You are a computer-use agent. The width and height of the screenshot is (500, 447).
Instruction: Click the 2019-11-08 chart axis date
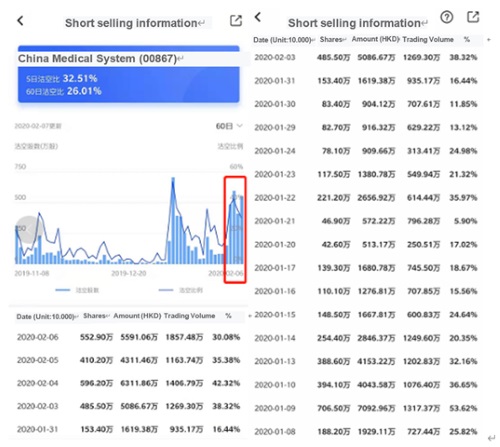pyautogui.click(x=32, y=274)
